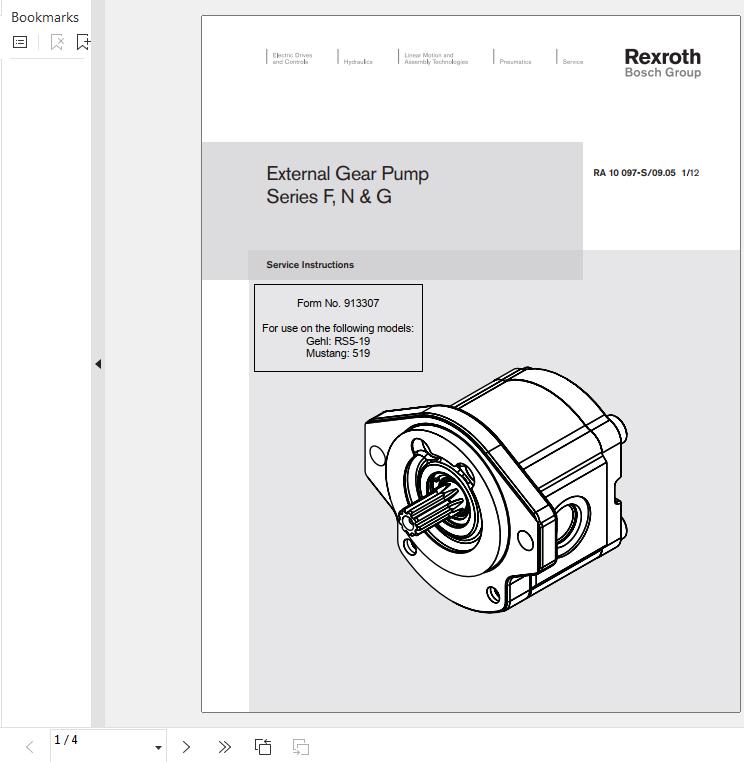Open the page number dropdown
Image resolution: width=744 pixels, height=762 pixels.
[x=158, y=748]
